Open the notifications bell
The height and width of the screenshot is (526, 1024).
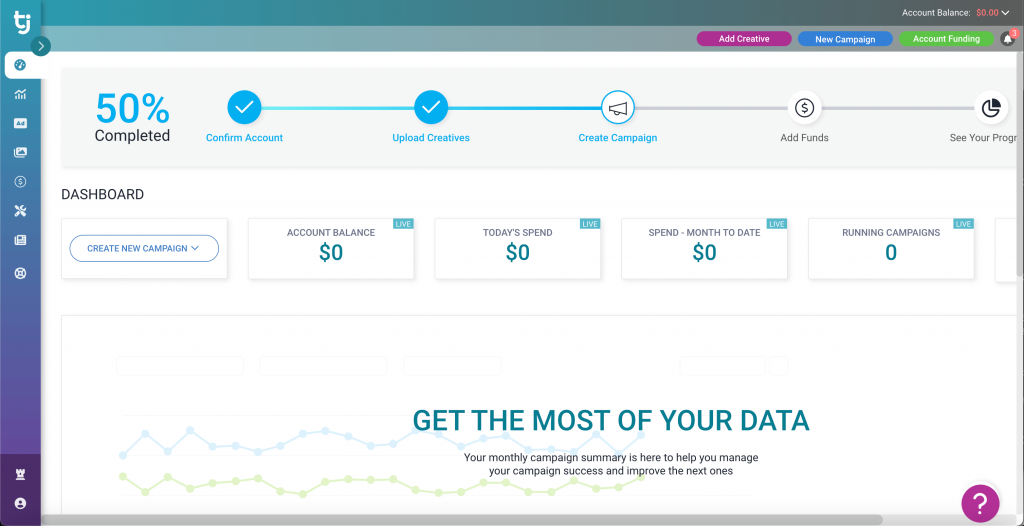[1008, 39]
